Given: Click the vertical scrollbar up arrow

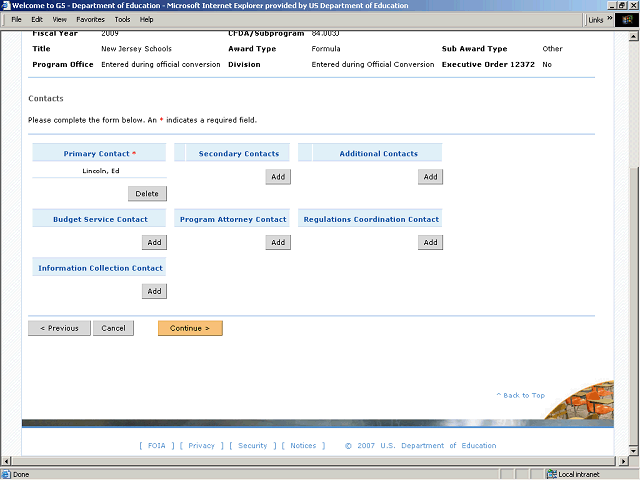Looking at the screenshot, I should [x=633, y=36].
